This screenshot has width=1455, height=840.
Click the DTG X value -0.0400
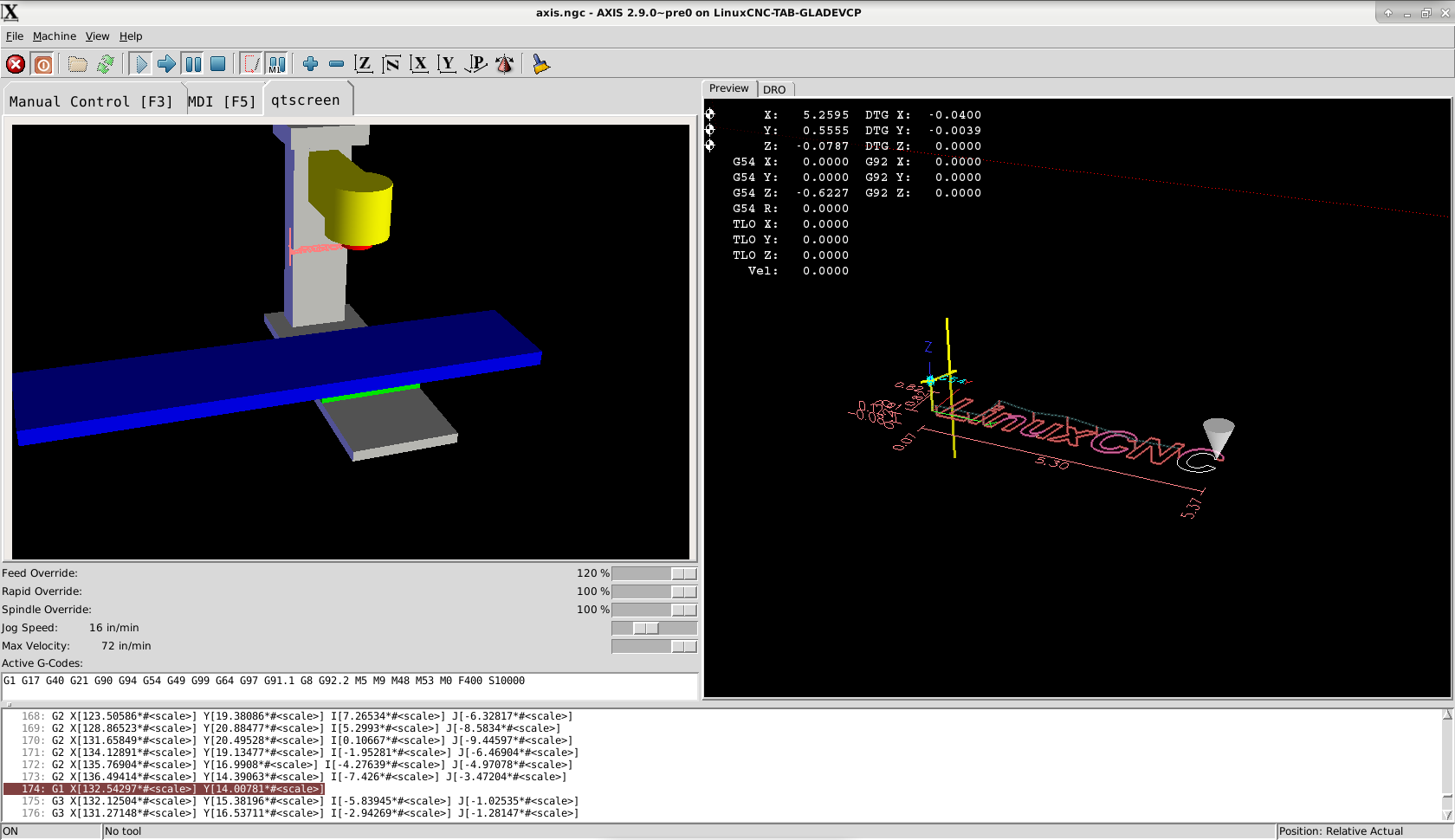click(x=954, y=115)
